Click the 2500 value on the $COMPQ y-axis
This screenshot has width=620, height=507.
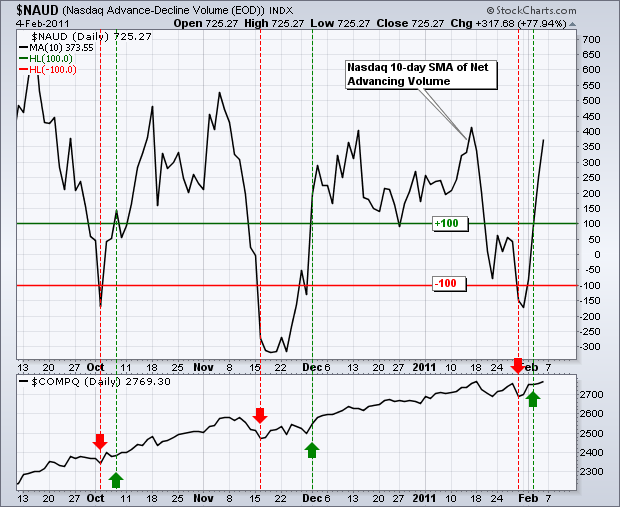click(x=592, y=433)
